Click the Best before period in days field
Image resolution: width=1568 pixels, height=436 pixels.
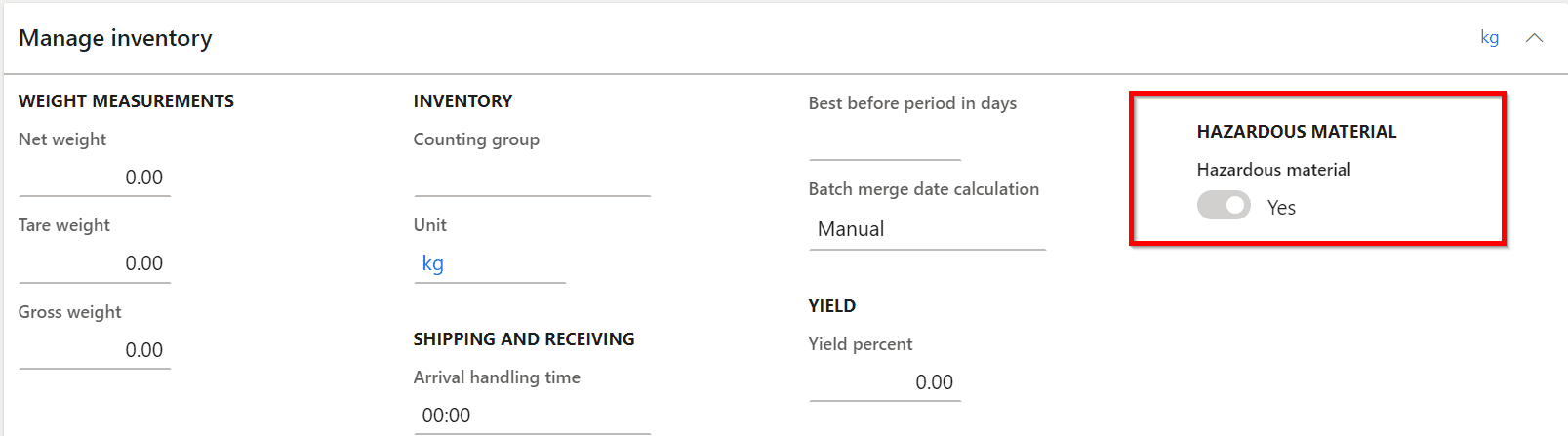tap(884, 142)
